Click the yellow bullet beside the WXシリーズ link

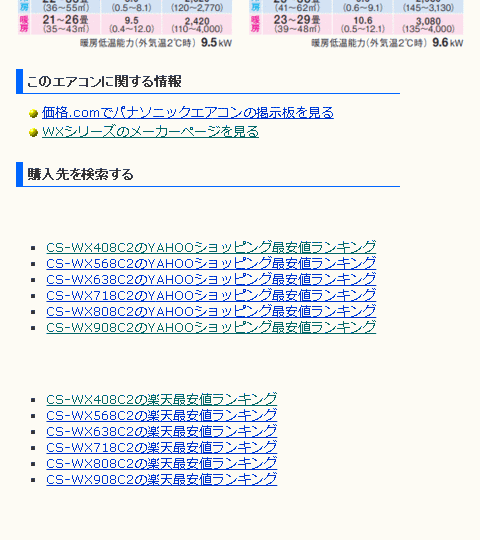click(x=33, y=132)
